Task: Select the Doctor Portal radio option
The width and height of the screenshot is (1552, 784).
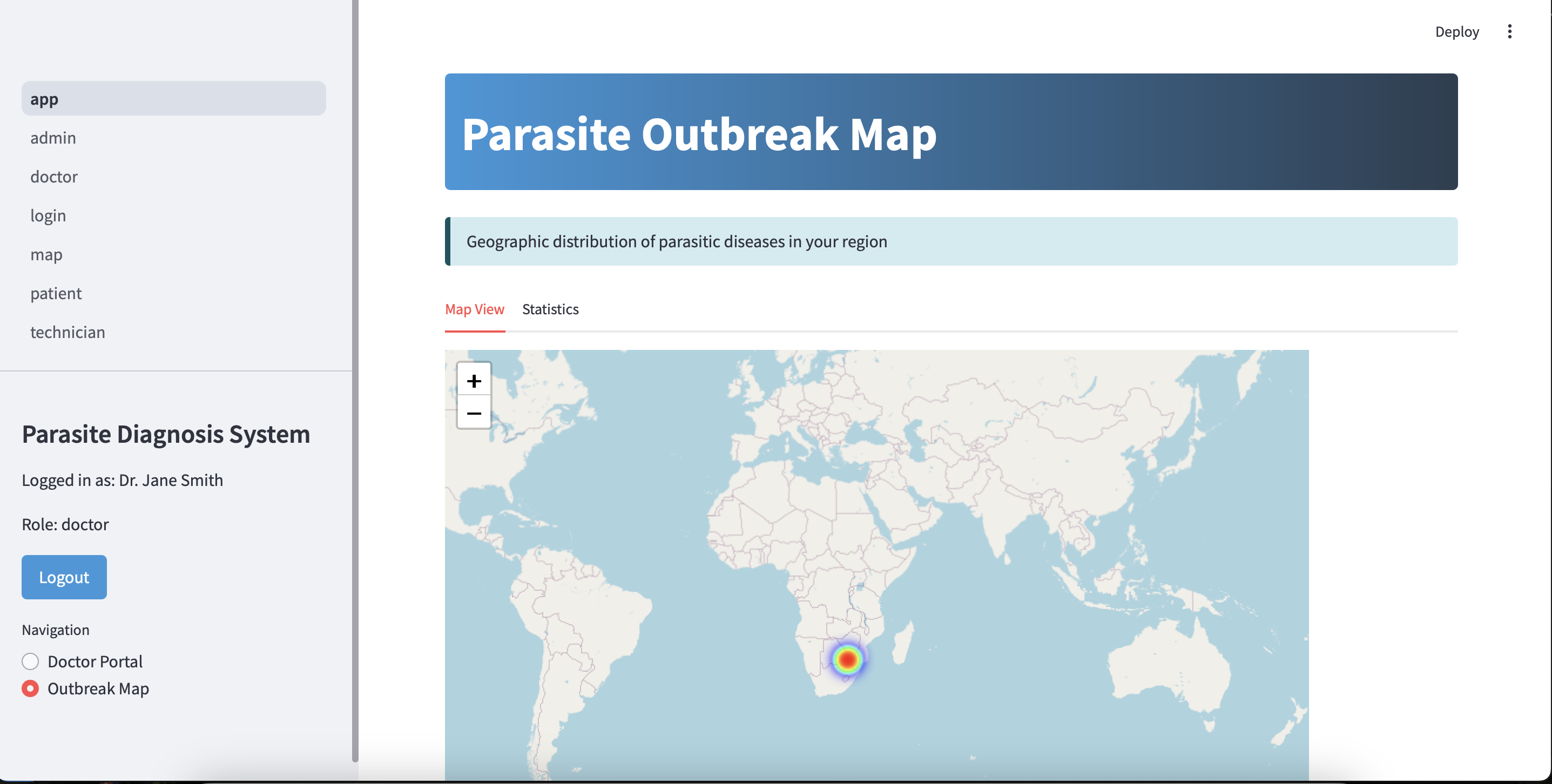Action: 30,661
